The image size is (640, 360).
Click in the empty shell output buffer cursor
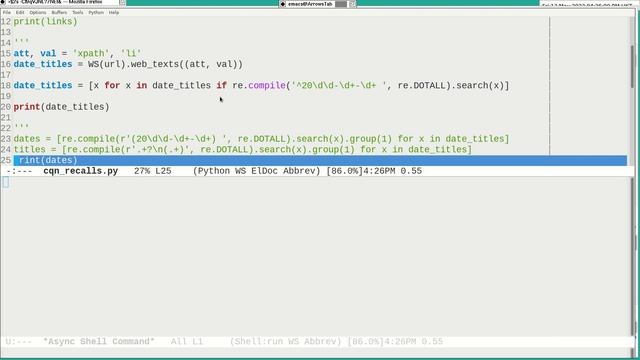(x=6, y=182)
